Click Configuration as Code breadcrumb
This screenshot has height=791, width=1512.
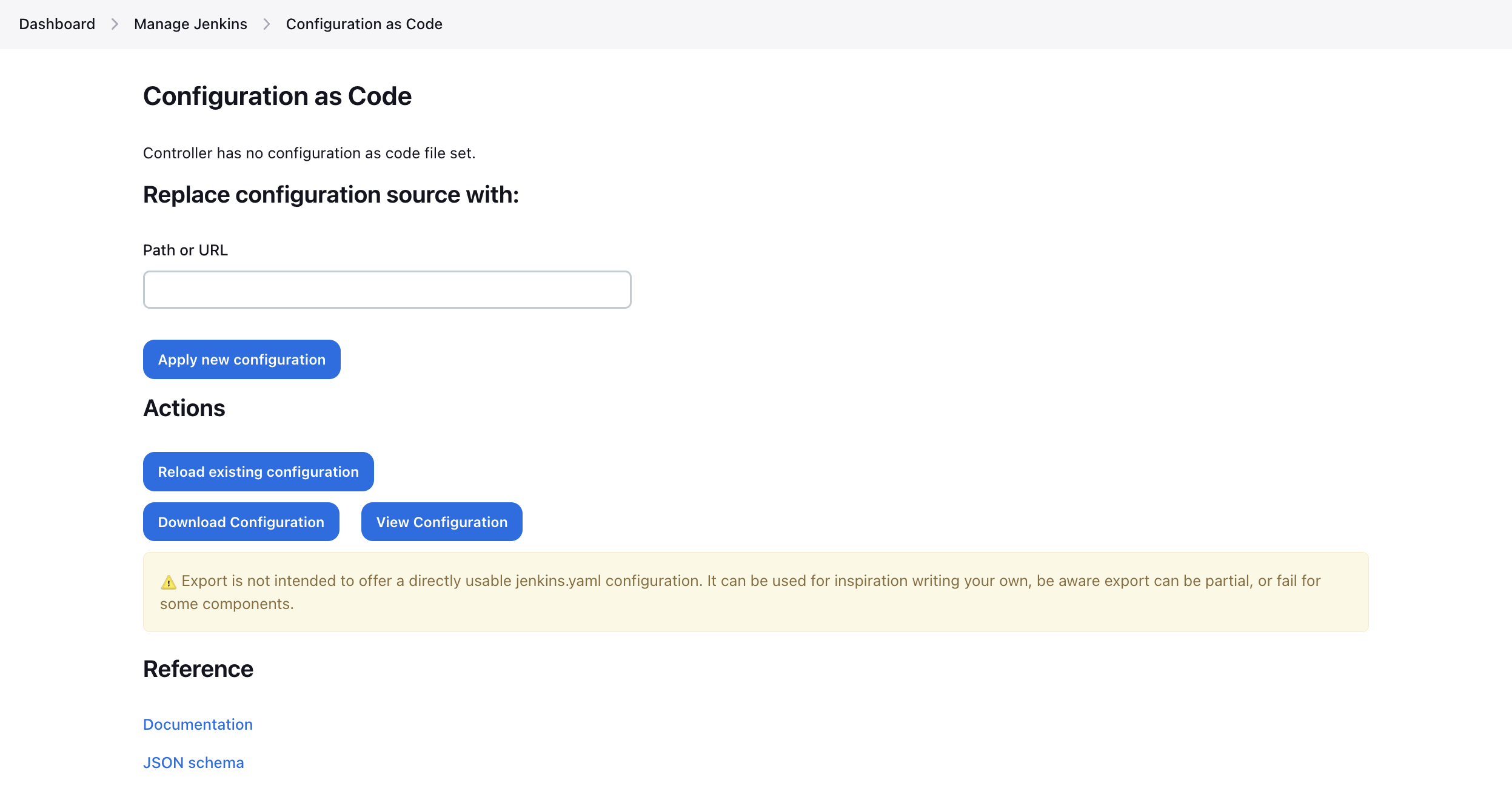[x=364, y=24]
